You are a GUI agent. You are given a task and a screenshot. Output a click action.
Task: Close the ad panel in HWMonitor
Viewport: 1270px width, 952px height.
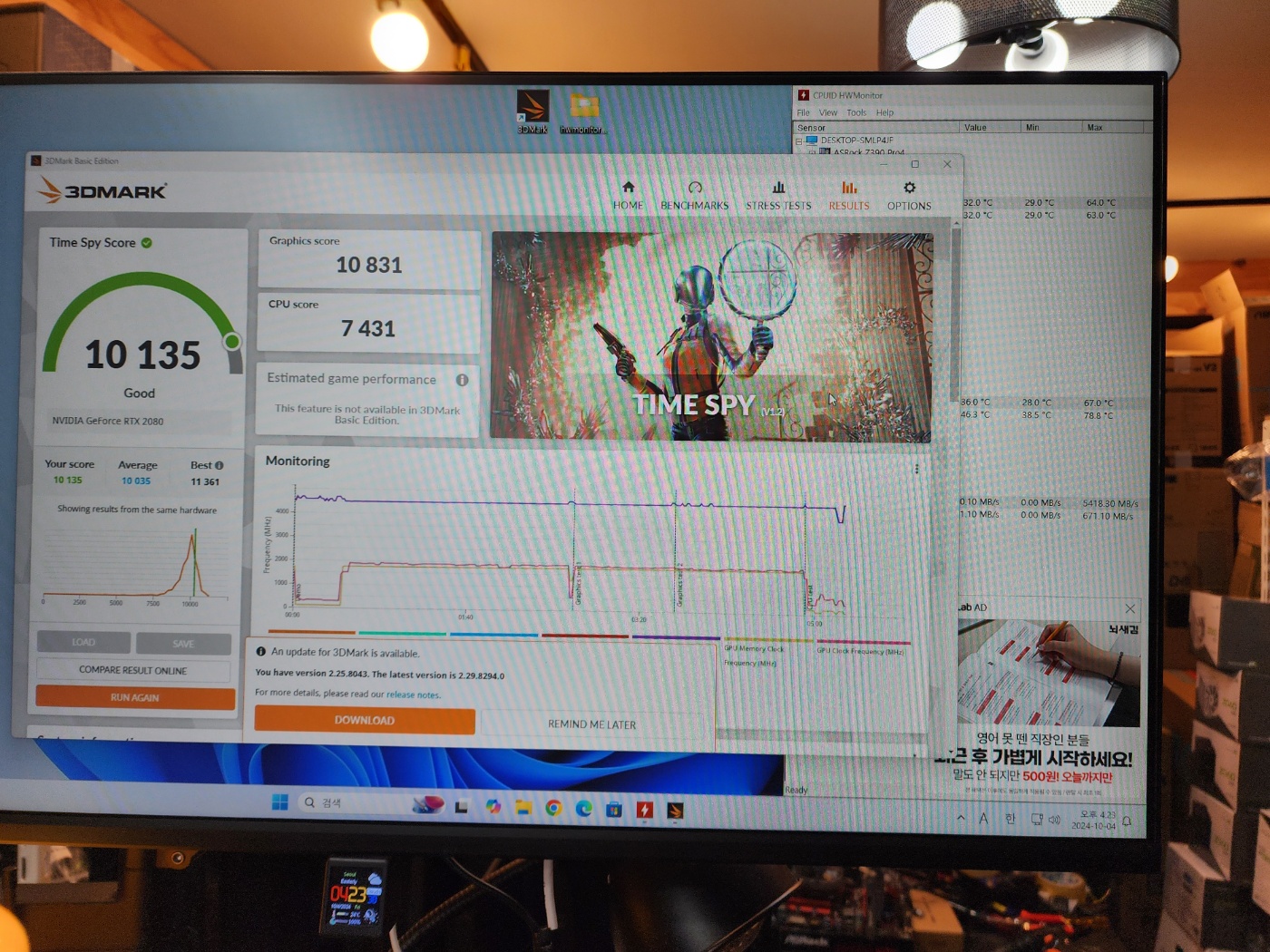tap(1129, 608)
